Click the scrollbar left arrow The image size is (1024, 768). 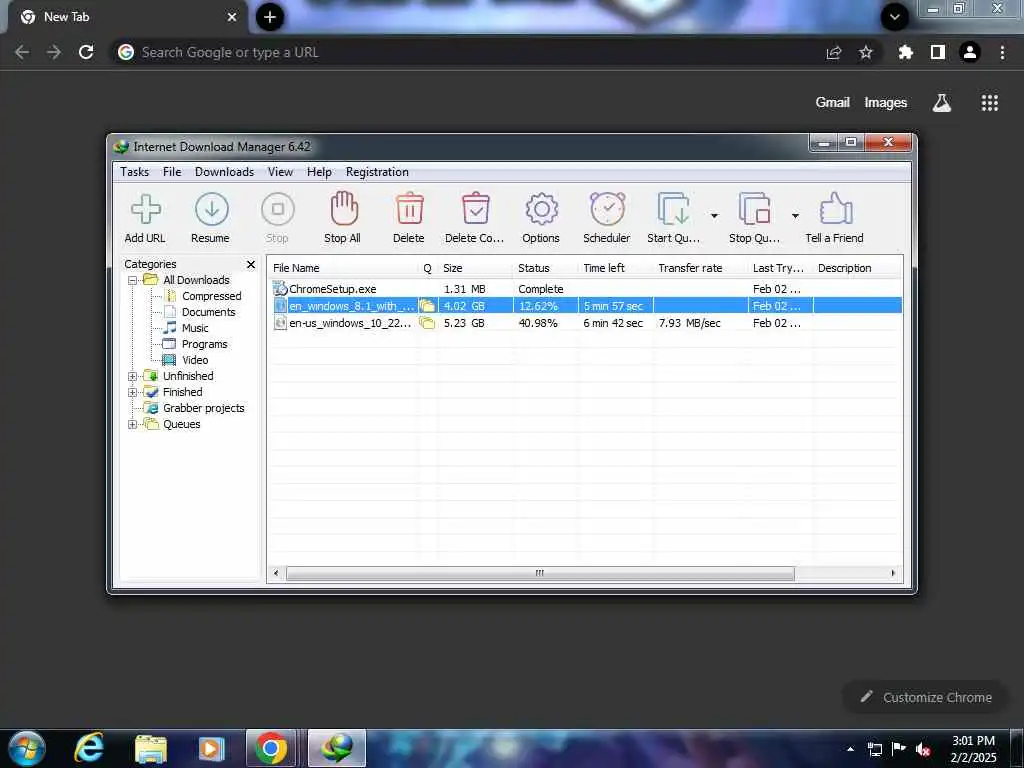[x=276, y=573]
